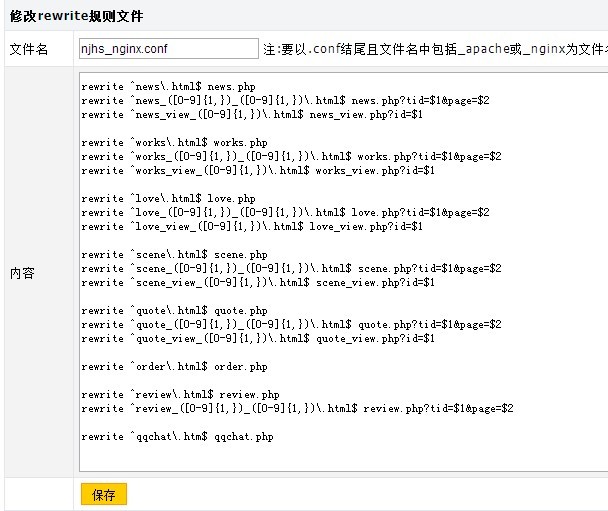Click the 修改rewrite规则文件 heading
This screenshot has height=511, width=608.
point(76,17)
